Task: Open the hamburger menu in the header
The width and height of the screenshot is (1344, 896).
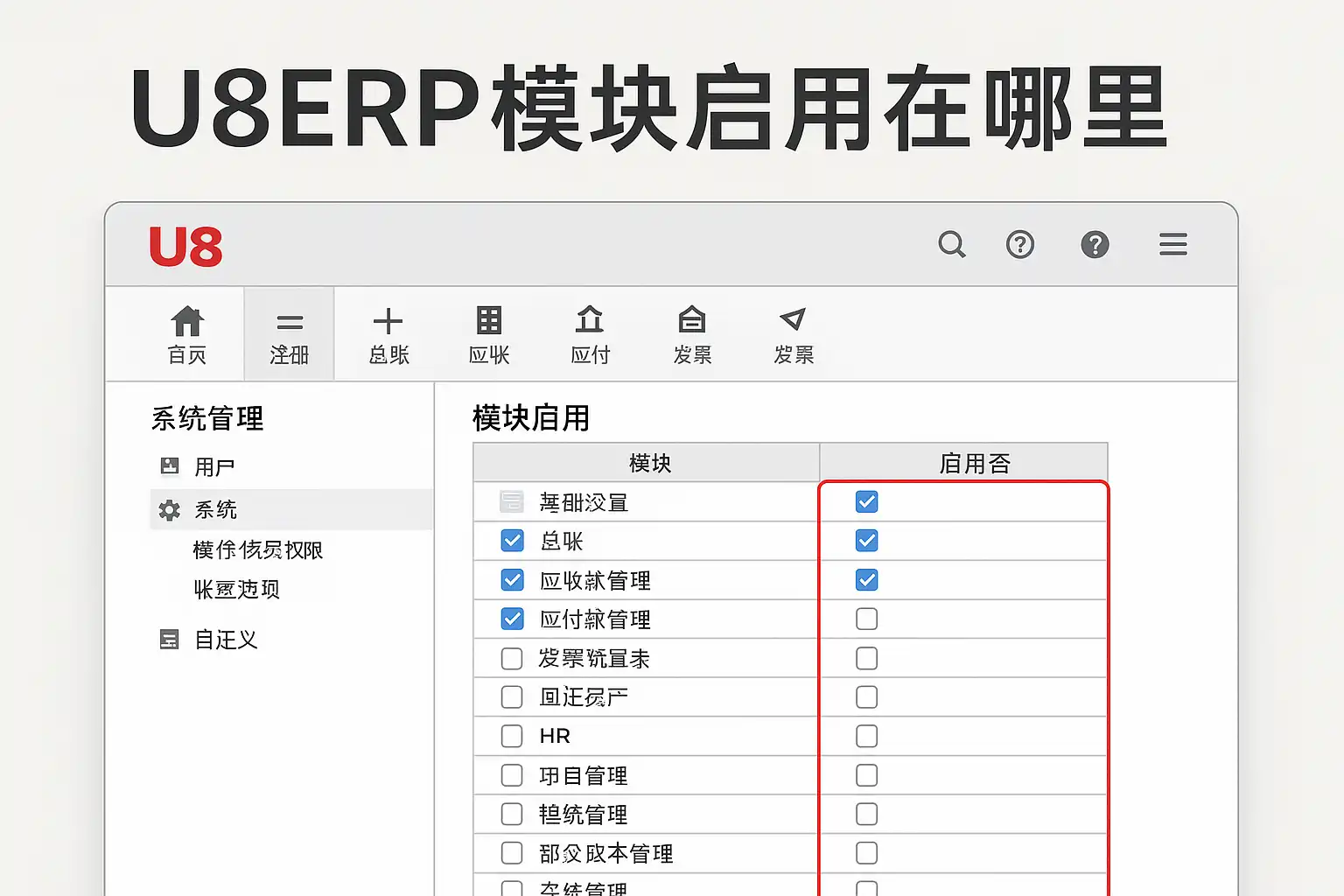Action: pyautogui.click(x=1173, y=244)
